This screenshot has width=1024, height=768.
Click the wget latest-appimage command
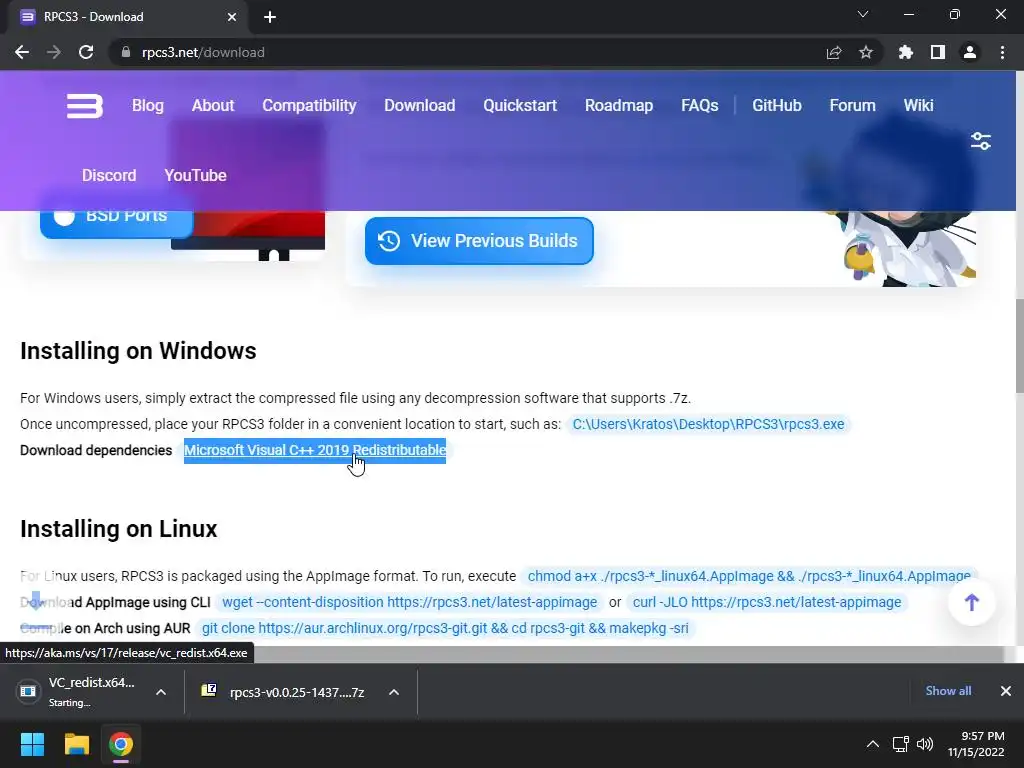409,602
